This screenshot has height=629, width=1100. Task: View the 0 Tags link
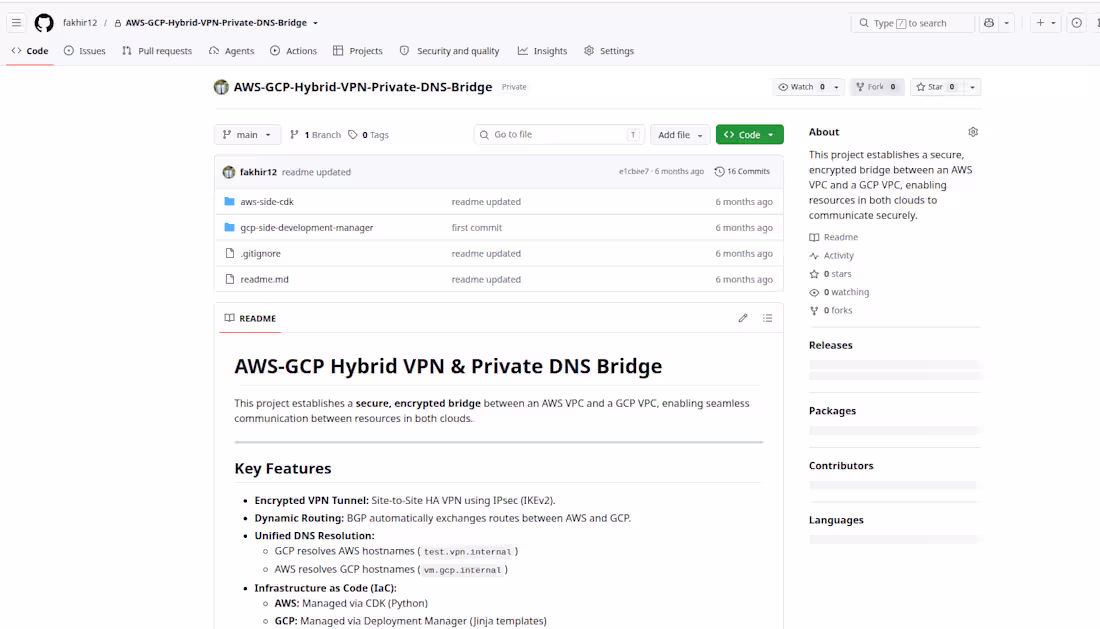369,135
